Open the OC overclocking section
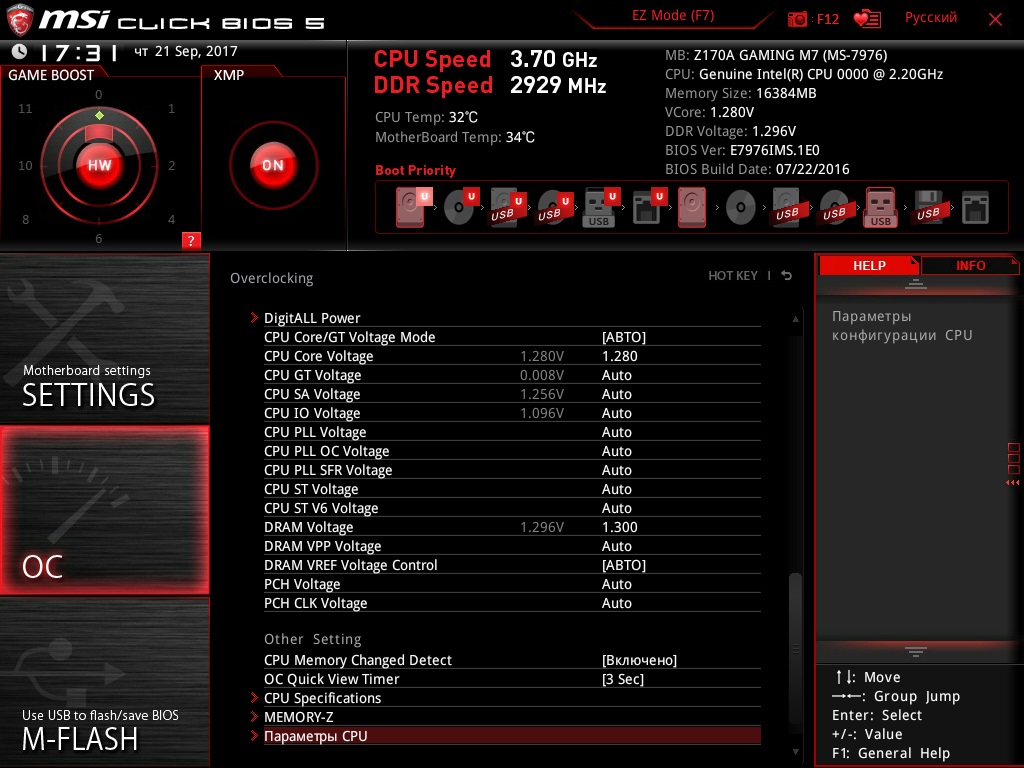 [104, 511]
